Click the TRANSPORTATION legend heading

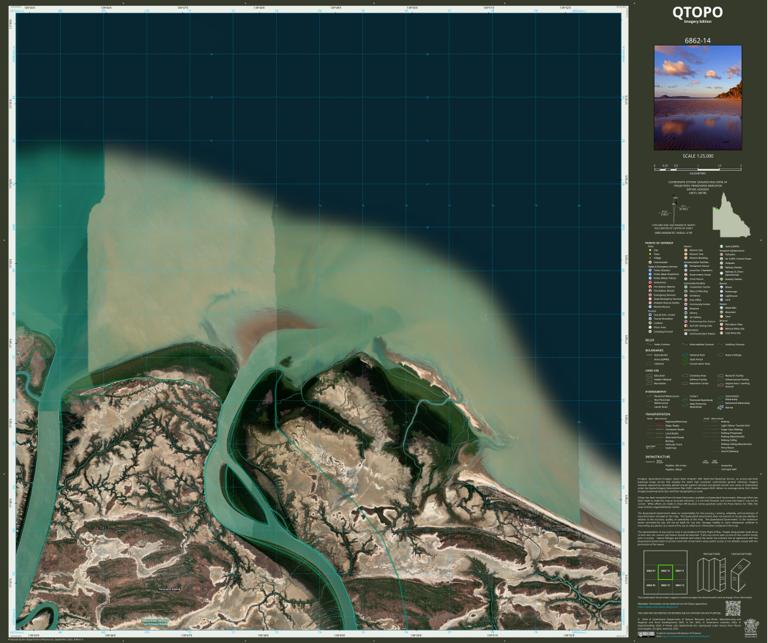[658, 414]
